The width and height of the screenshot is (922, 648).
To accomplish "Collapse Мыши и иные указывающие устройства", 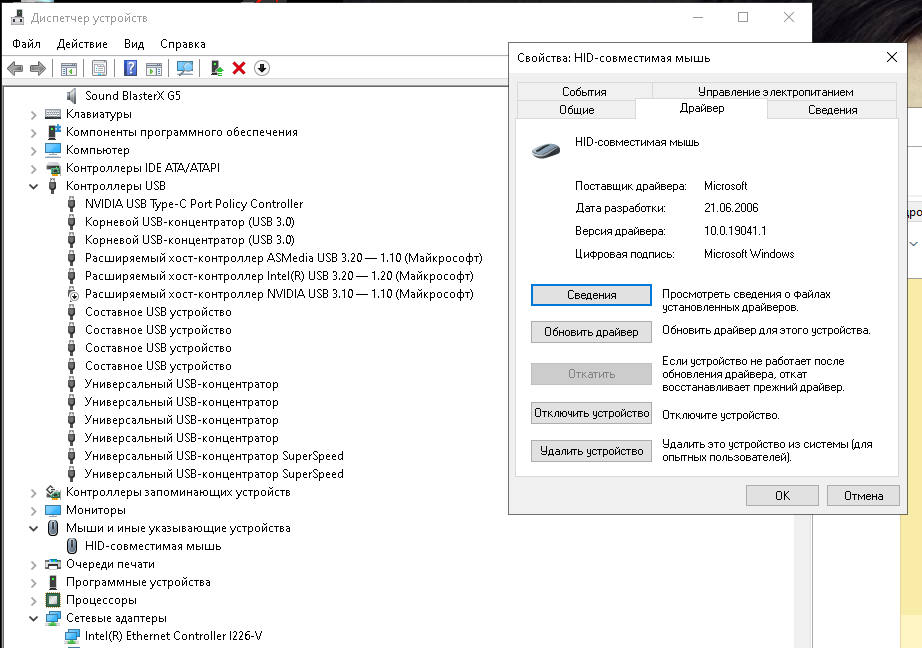I will click(x=34, y=529).
